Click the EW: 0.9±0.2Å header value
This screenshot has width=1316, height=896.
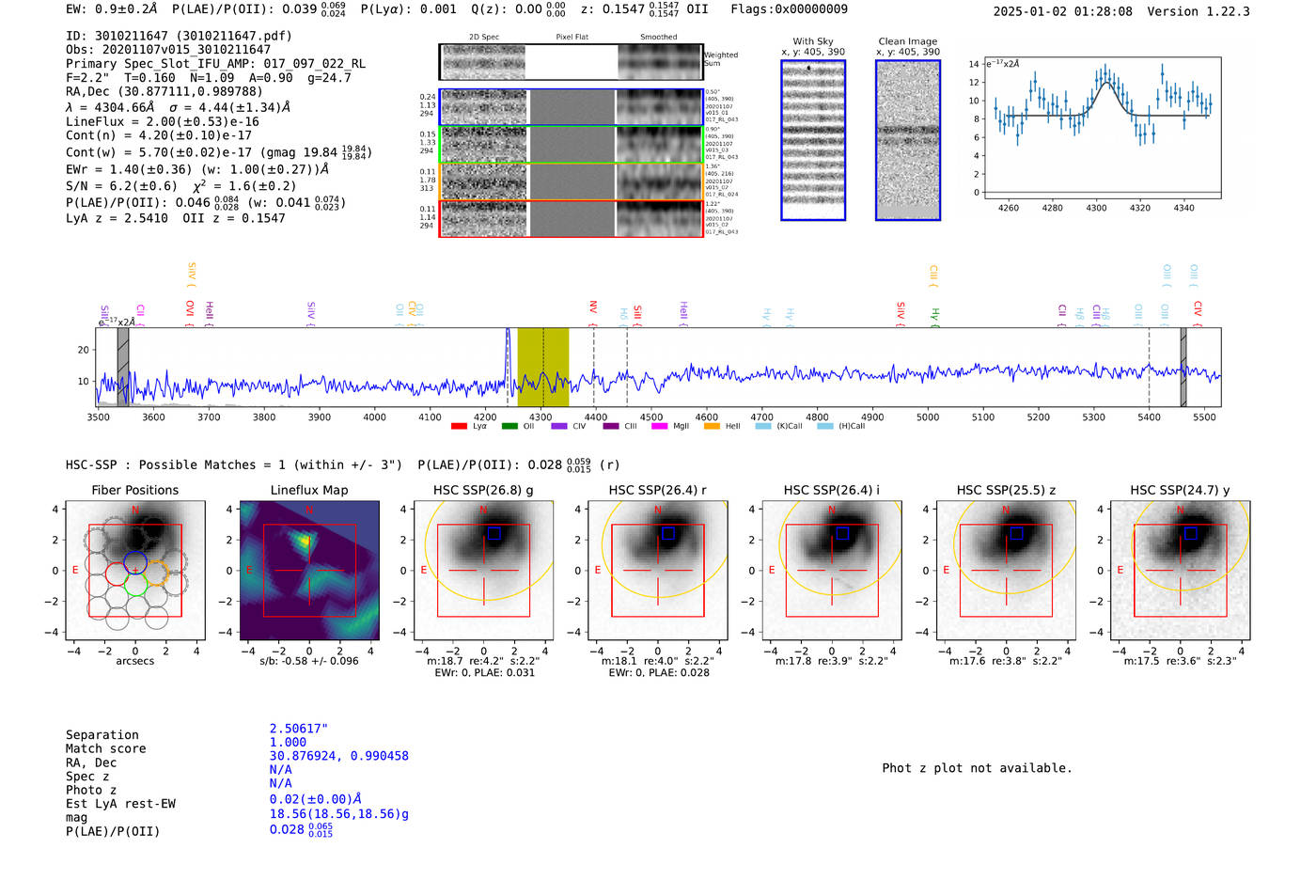pos(112,9)
